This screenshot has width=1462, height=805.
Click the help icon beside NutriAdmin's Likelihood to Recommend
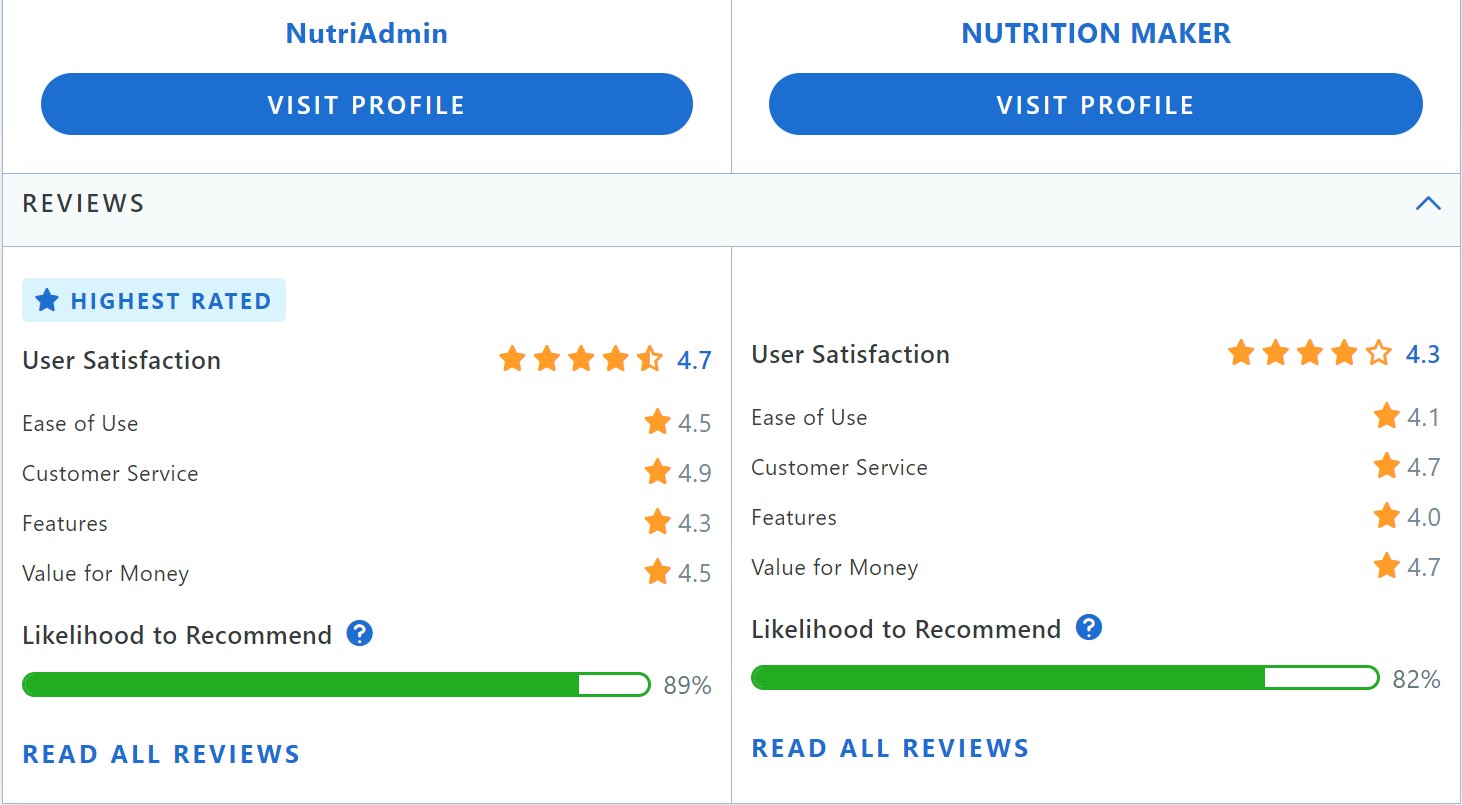360,632
